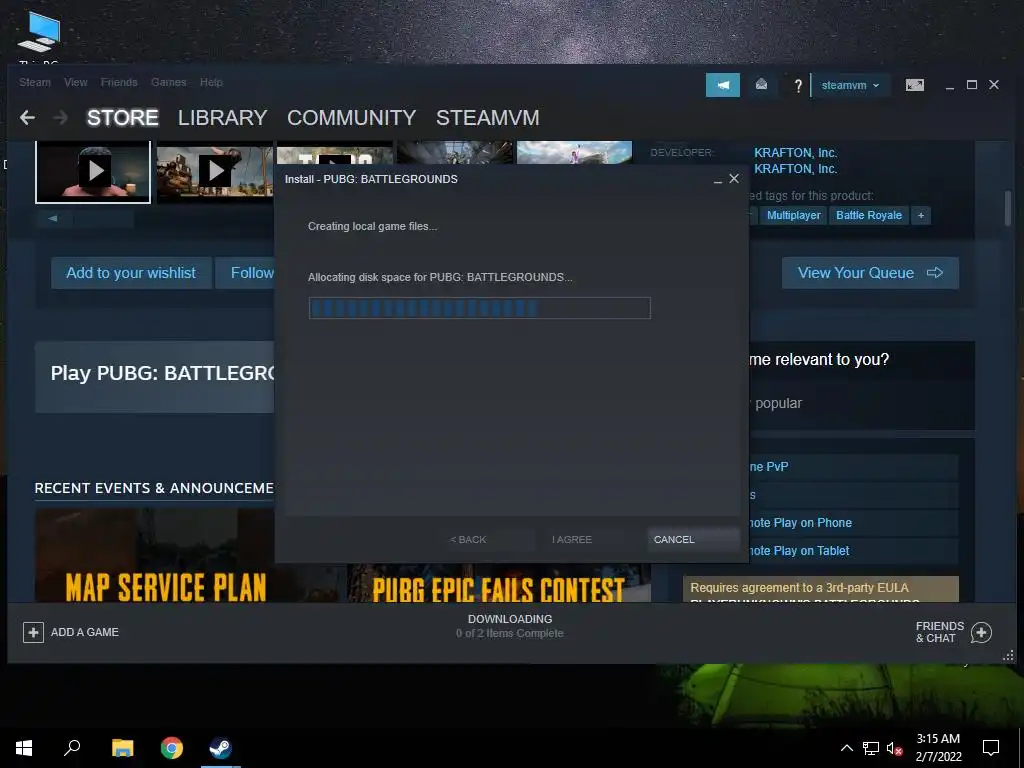Viewport: 1024px width, 768px height.
Task: Open the FRIENDS & CHAT icon
Action: point(981,632)
